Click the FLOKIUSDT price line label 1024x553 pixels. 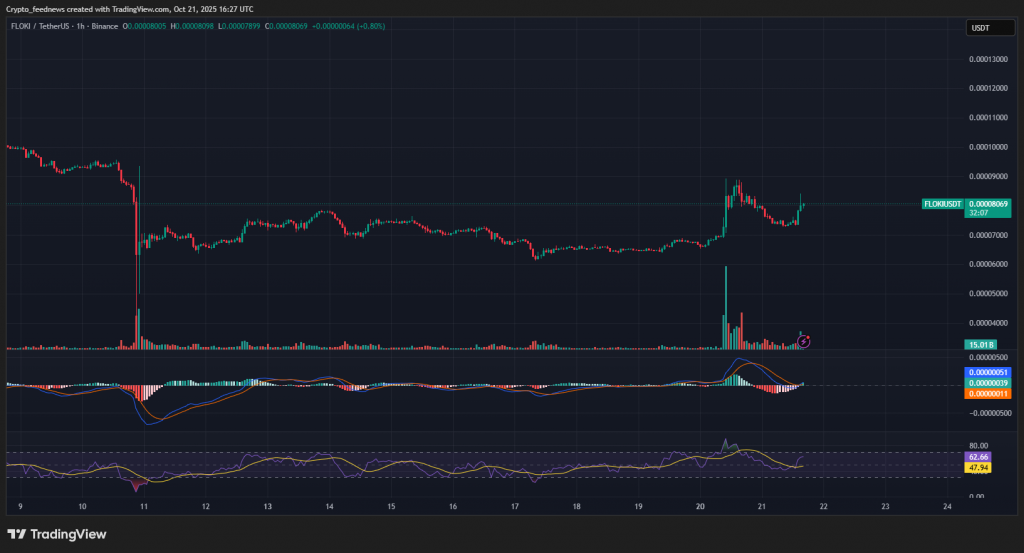coord(942,204)
